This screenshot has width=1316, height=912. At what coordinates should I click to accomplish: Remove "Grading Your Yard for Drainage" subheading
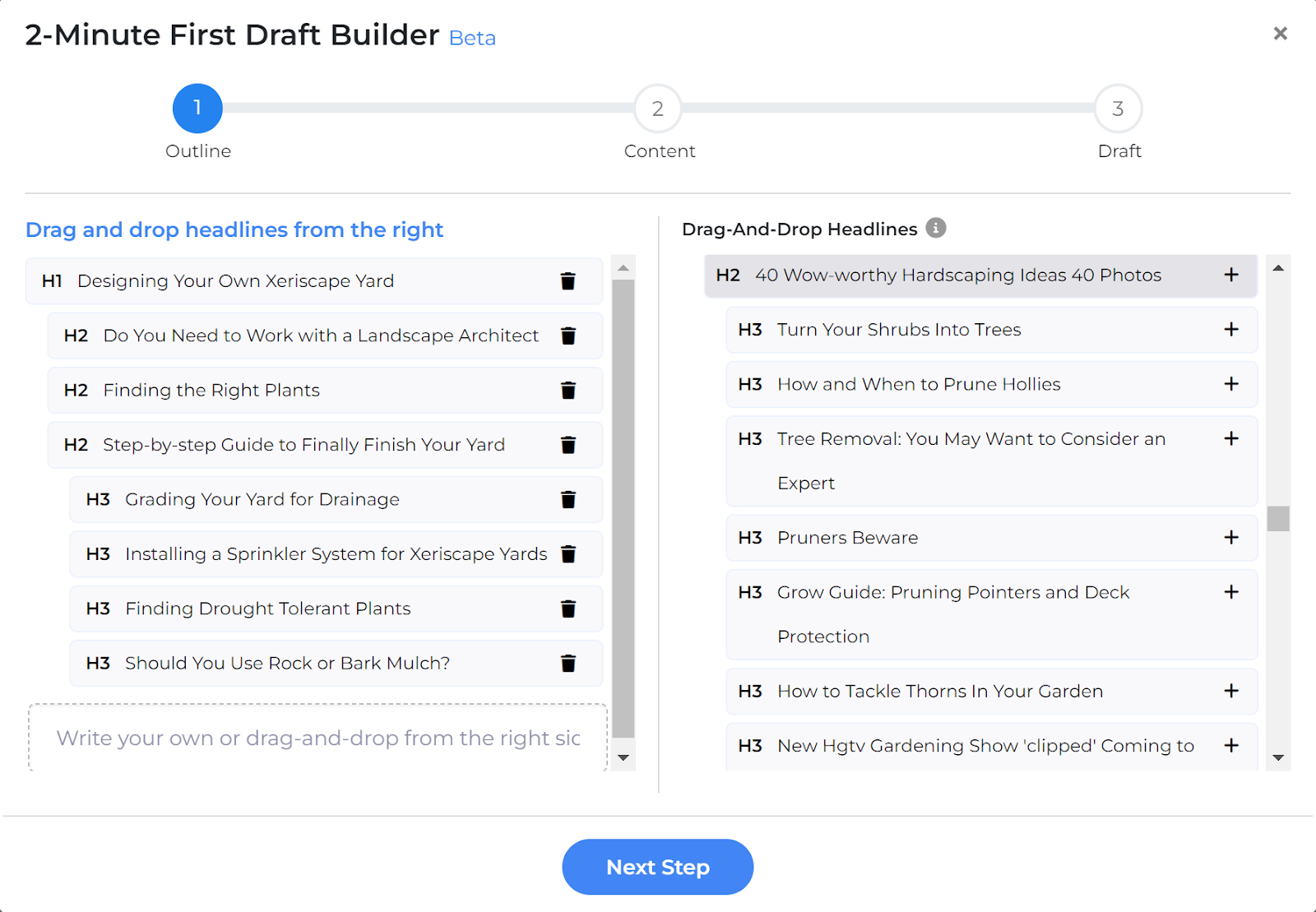click(569, 499)
